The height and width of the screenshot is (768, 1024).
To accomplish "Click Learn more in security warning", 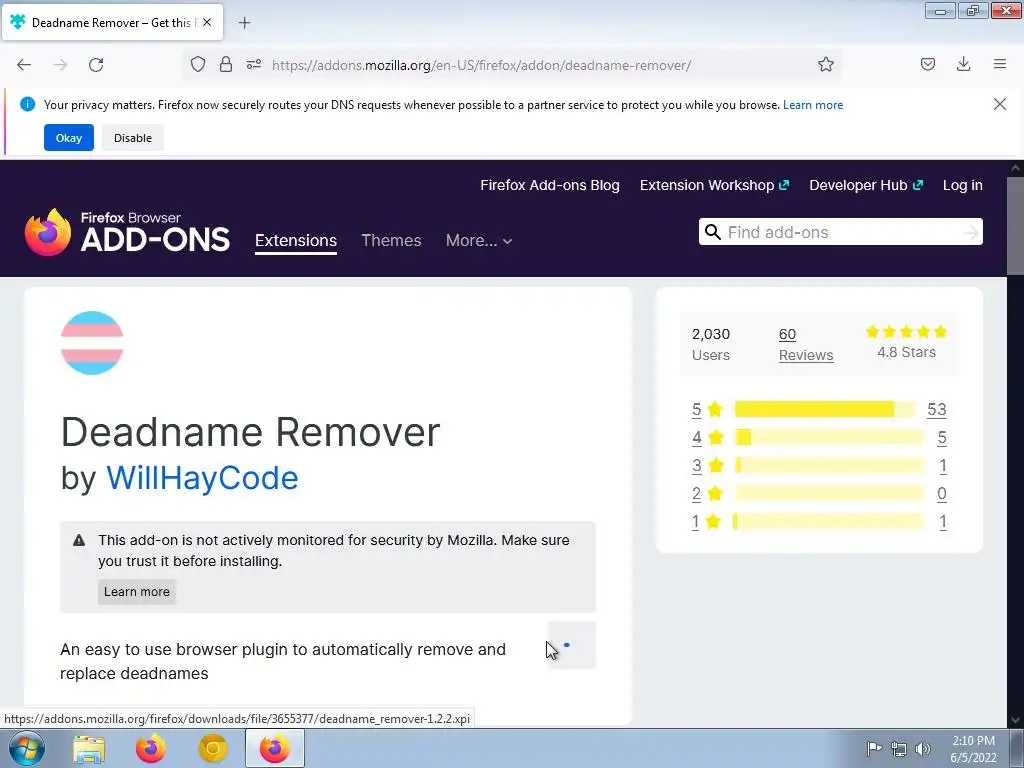I will coord(136,592).
